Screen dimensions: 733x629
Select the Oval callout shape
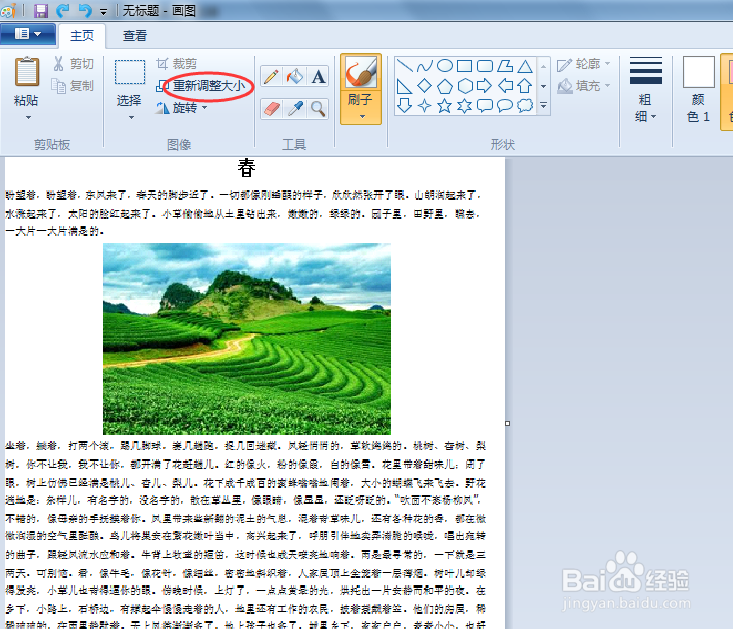coord(505,106)
